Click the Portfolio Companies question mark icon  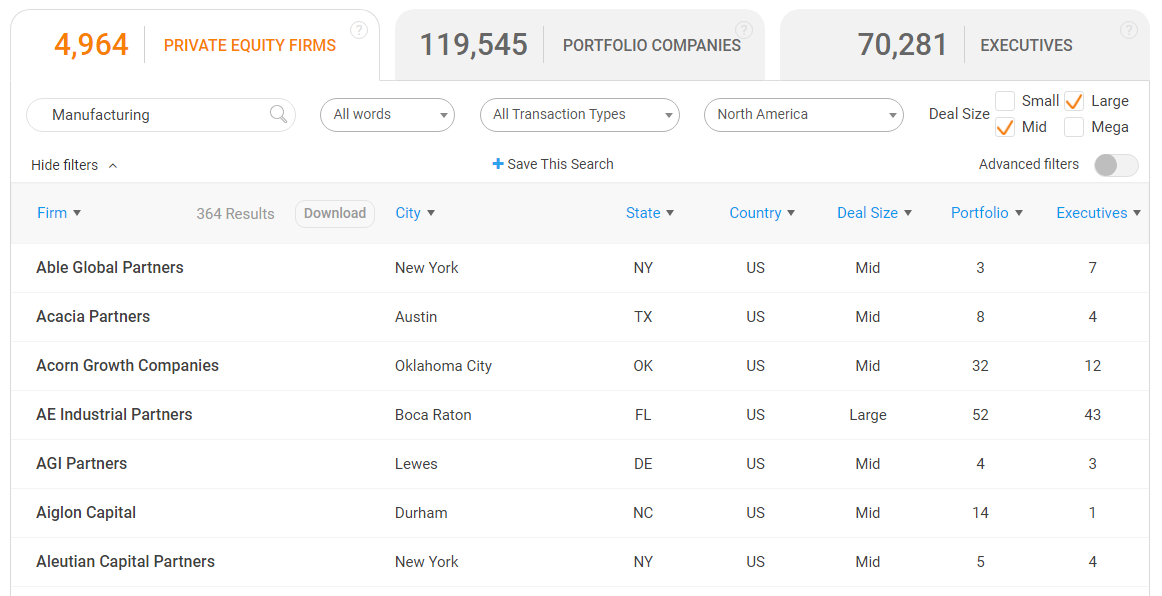click(743, 30)
